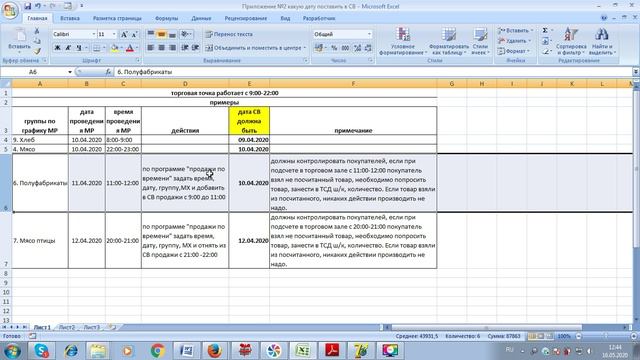Apply percent style format
Image resolution: width=640 pixels, height=360 pixels.
334,48
